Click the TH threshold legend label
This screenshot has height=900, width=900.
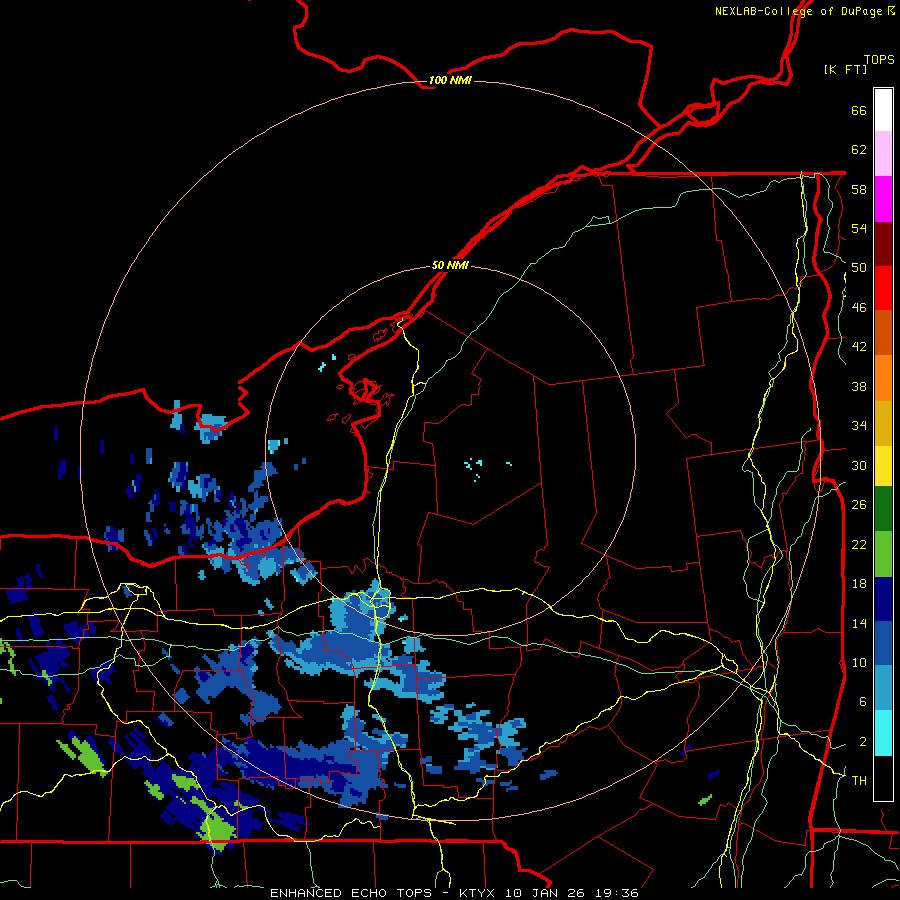click(x=859, y=781)
